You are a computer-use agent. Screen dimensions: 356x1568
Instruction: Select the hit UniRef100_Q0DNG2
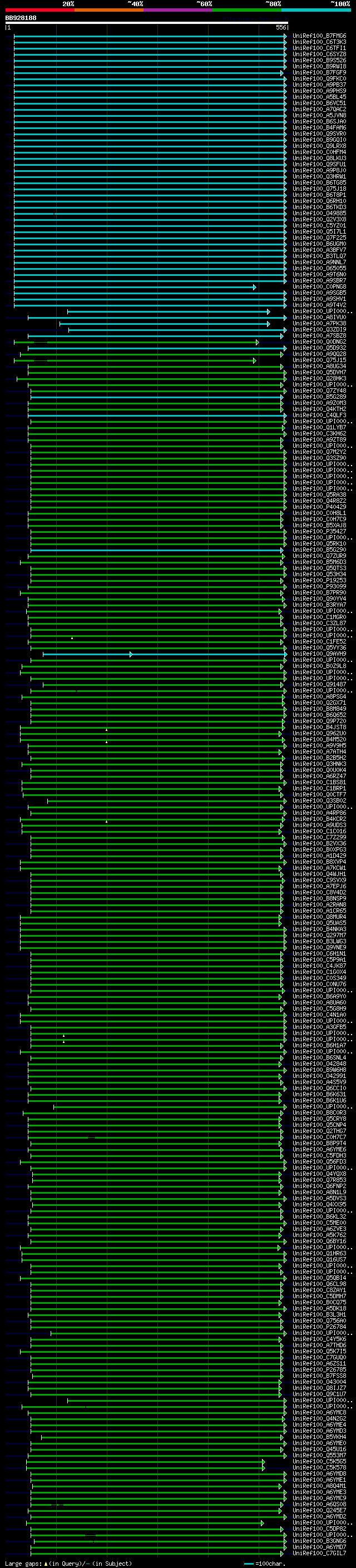click(319, 342)
